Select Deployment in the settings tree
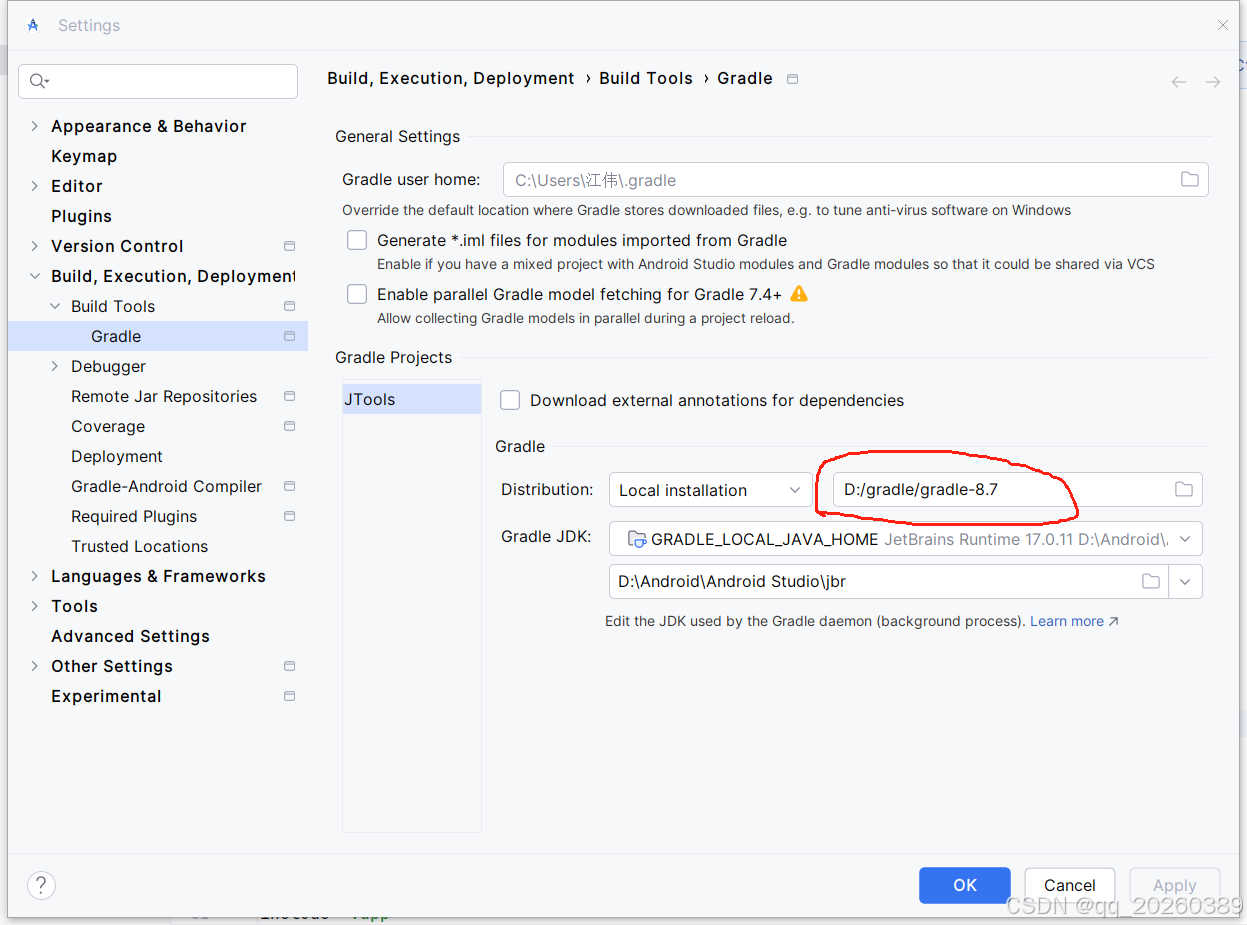Viewport: 1247px width, 925px height. coord(117,456)
